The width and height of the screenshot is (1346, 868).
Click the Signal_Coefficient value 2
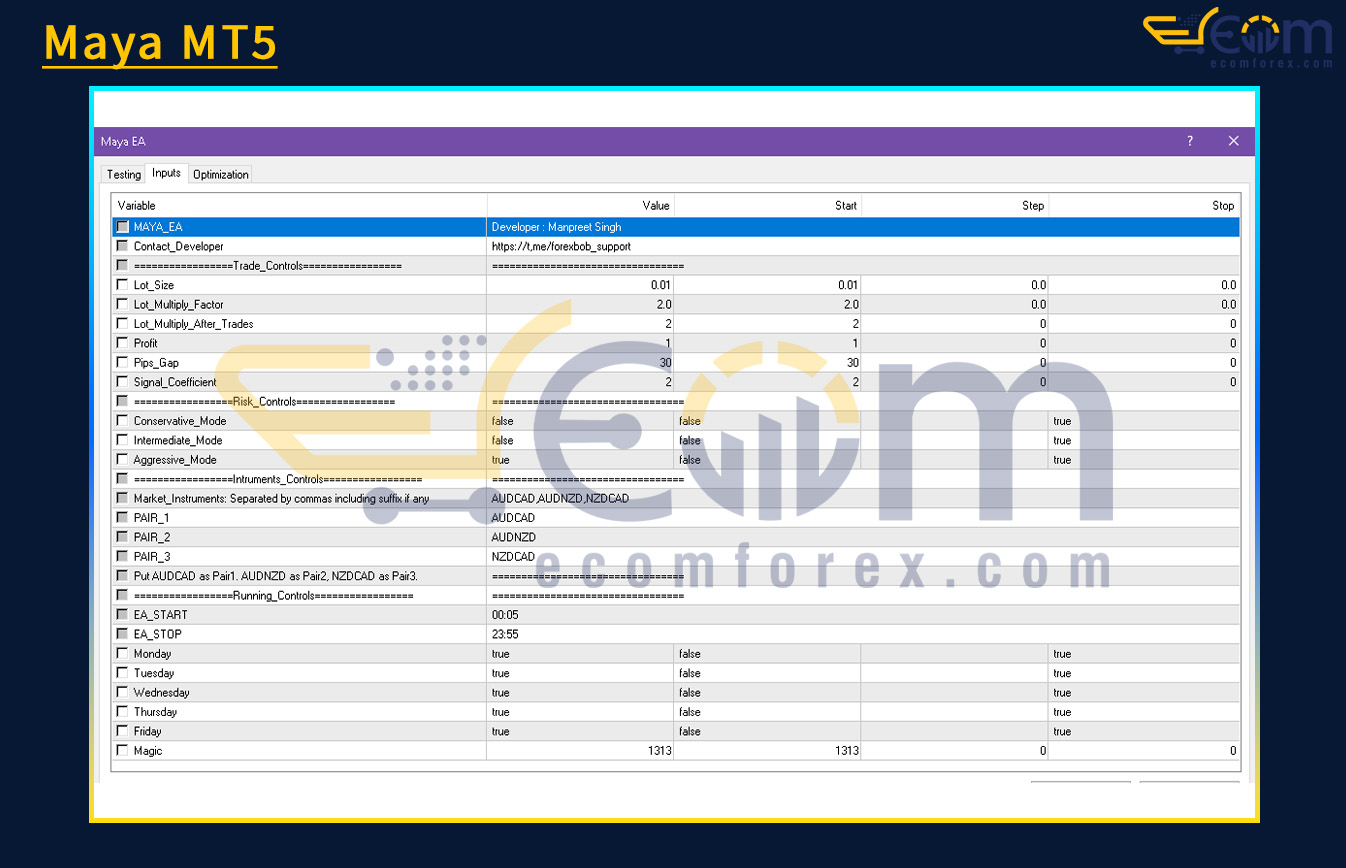click(x=581, y=382)
